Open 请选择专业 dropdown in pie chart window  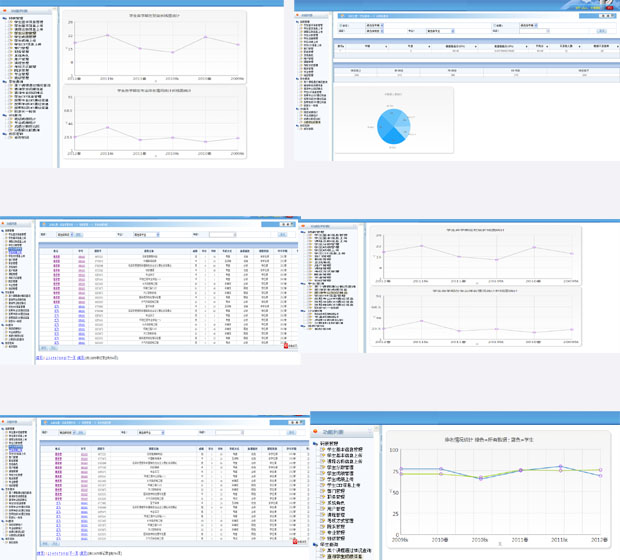440,31
